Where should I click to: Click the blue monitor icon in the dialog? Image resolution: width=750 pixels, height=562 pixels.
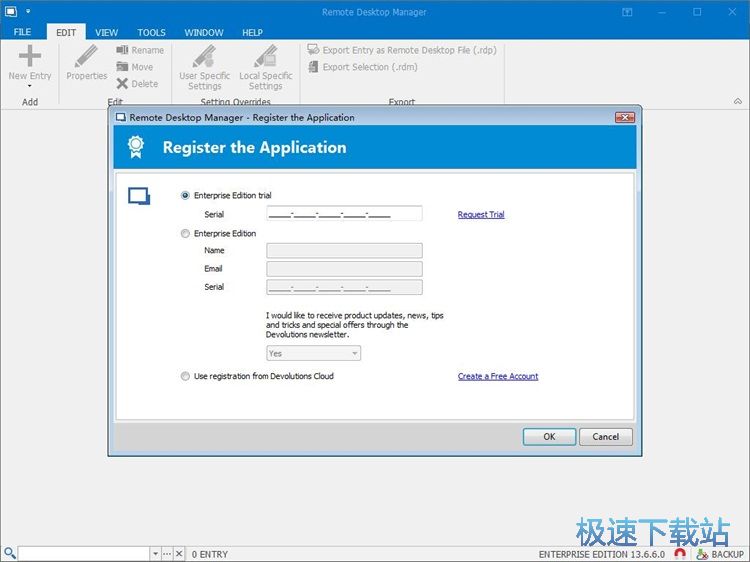139,196
